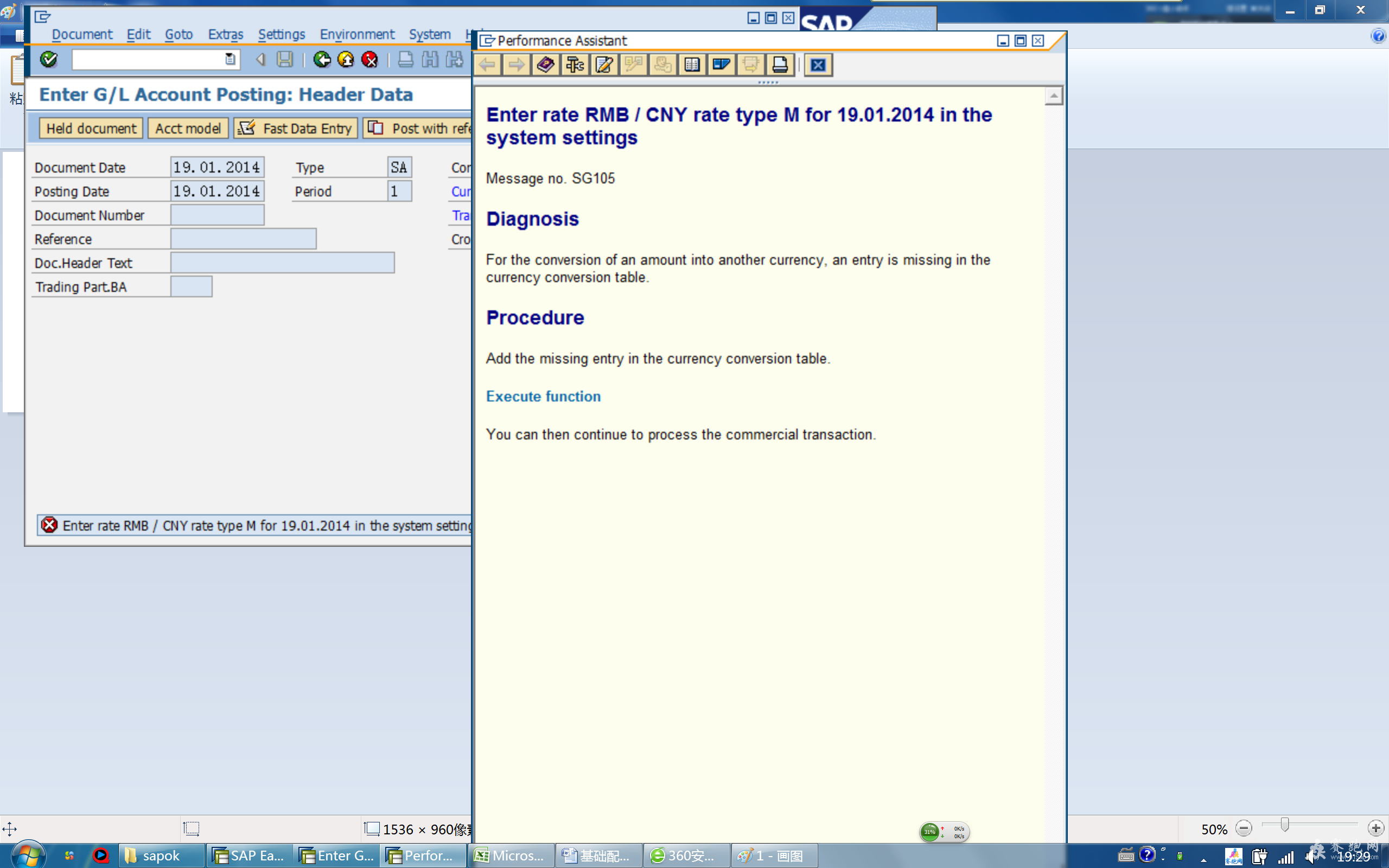Open Application Help purple book icon

(x=545, y=65)
